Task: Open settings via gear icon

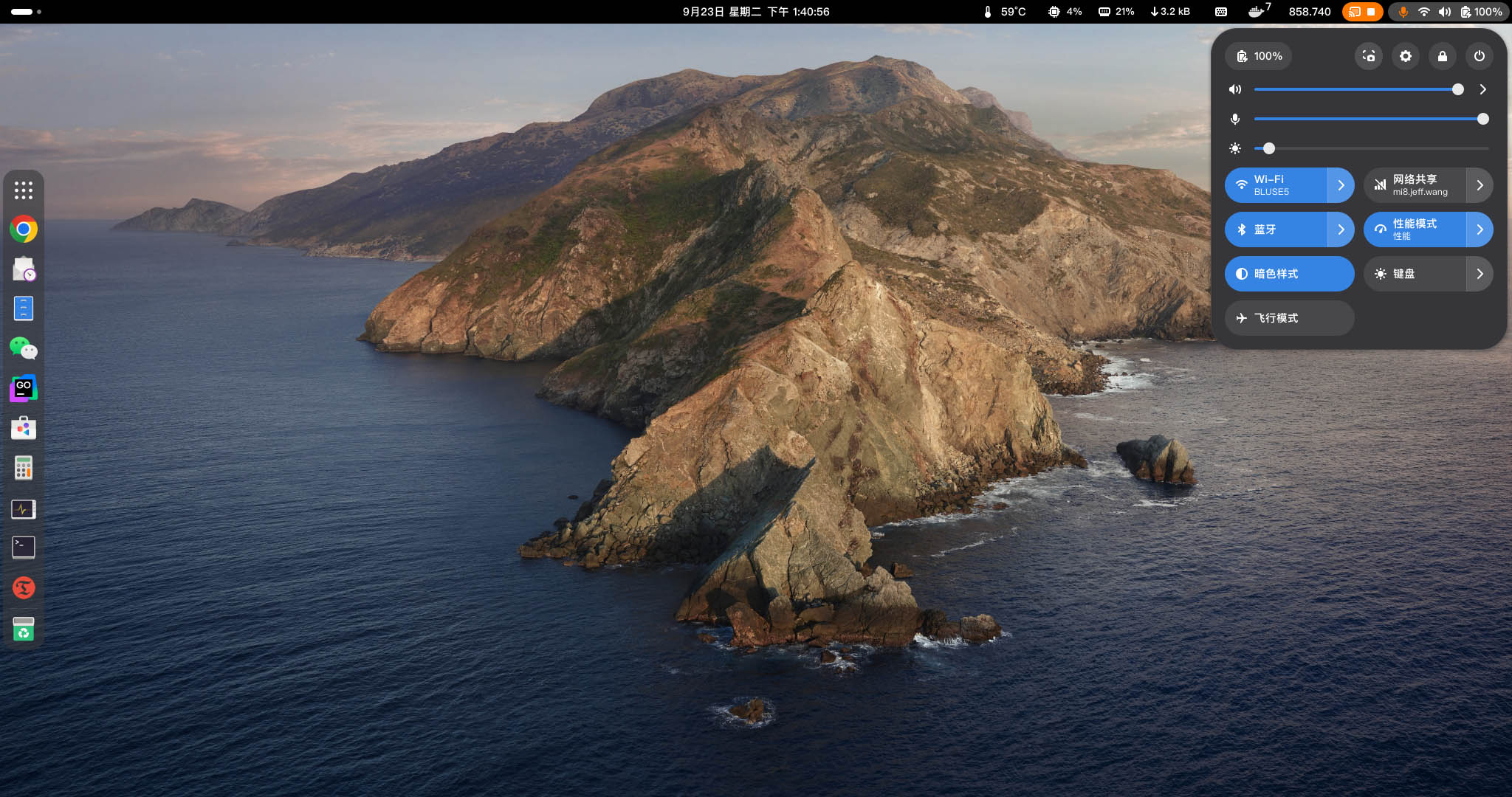Action: point(1406,56)
